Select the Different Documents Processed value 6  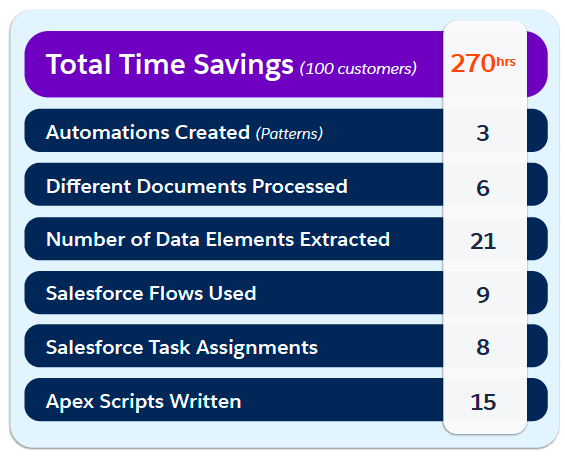pyautogui.click(x=483, y=188)
